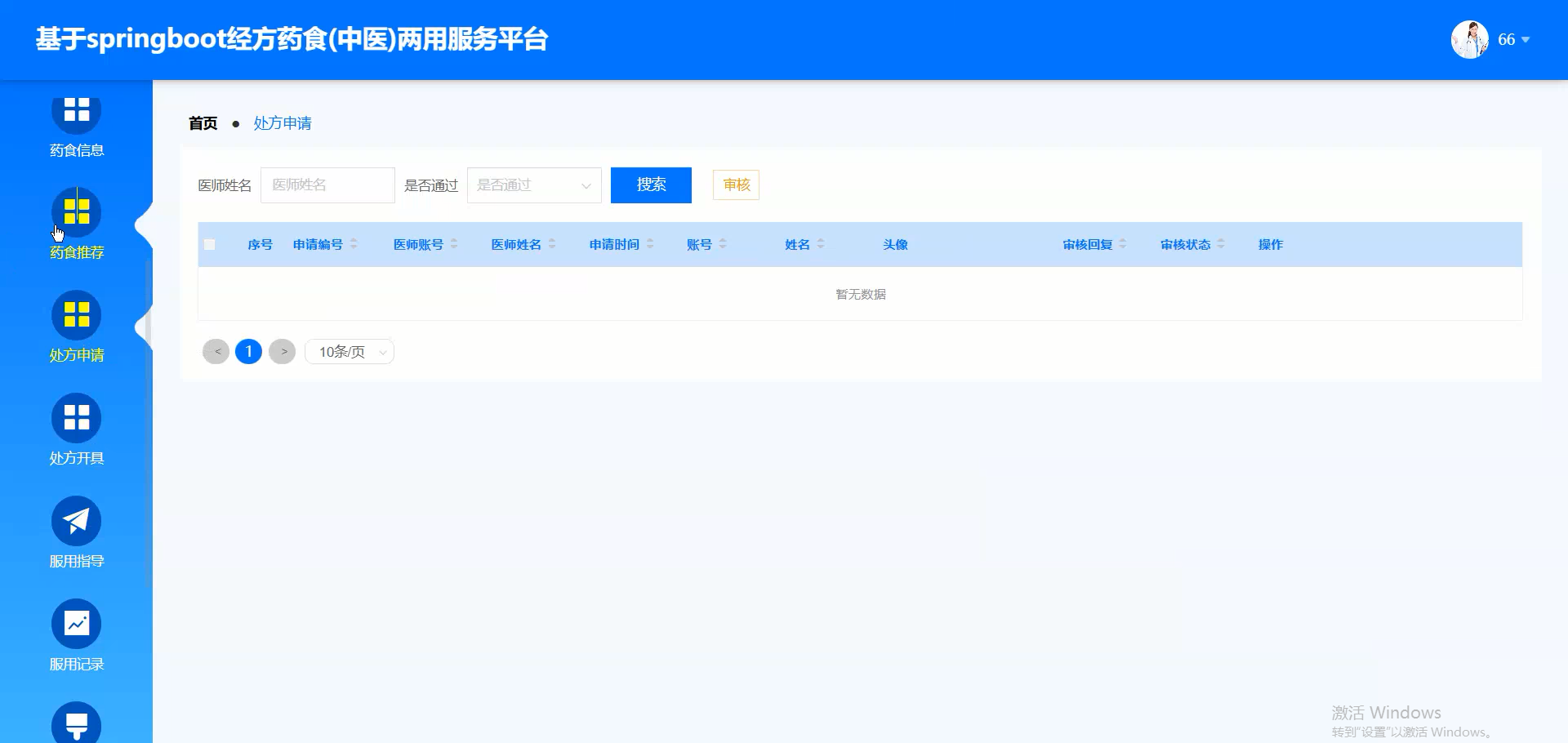Image resolution: width=1568 pixels, height=743 pixels.
Task: Open the 是否通过 dropdown
Action: [533, 185]
